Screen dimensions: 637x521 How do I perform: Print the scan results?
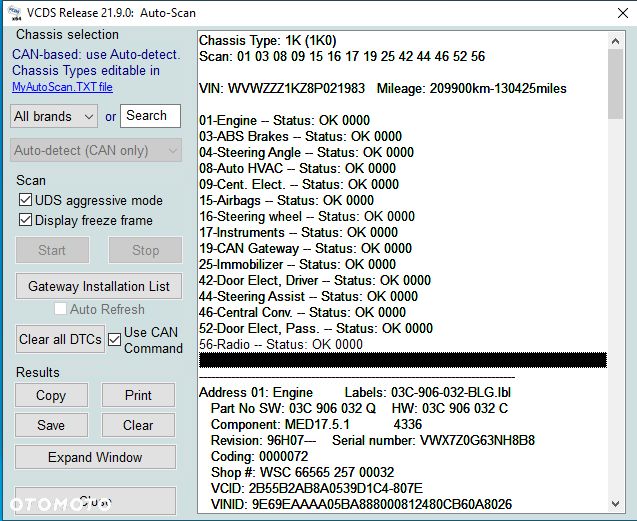coord(138,395)
